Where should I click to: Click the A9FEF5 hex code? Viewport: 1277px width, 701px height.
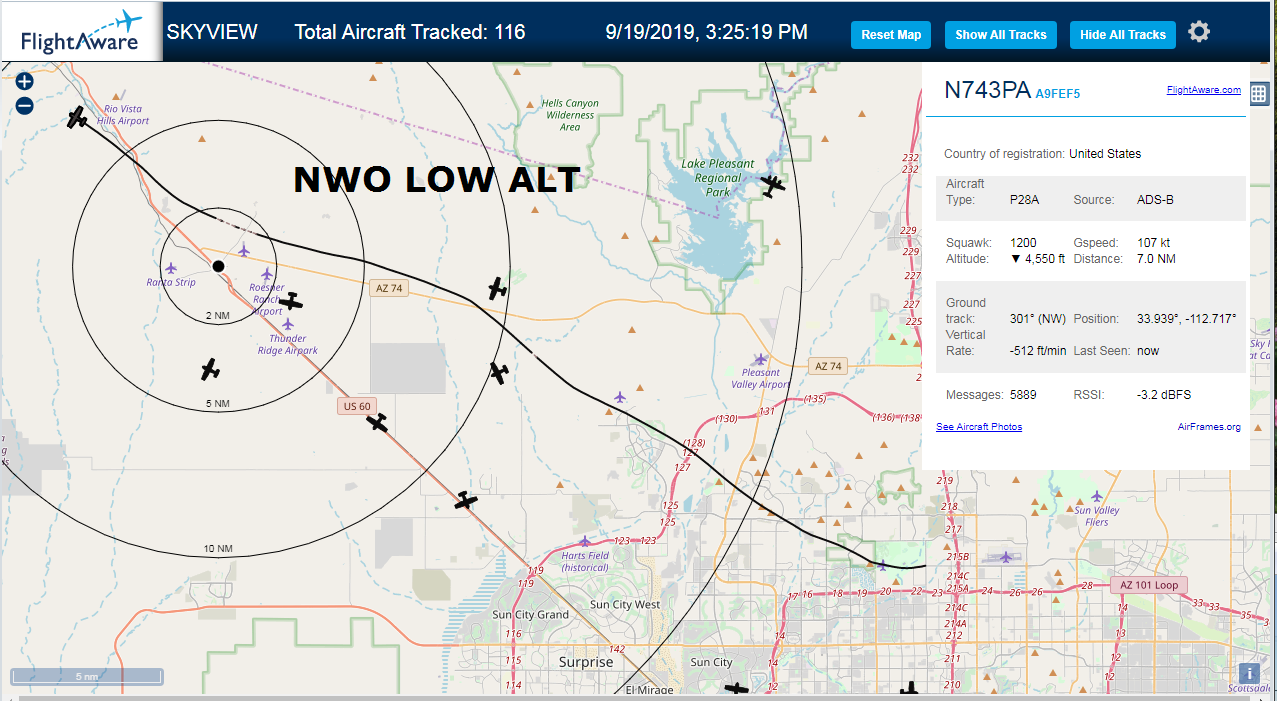pyautogui.click(x=1057, y=94)
